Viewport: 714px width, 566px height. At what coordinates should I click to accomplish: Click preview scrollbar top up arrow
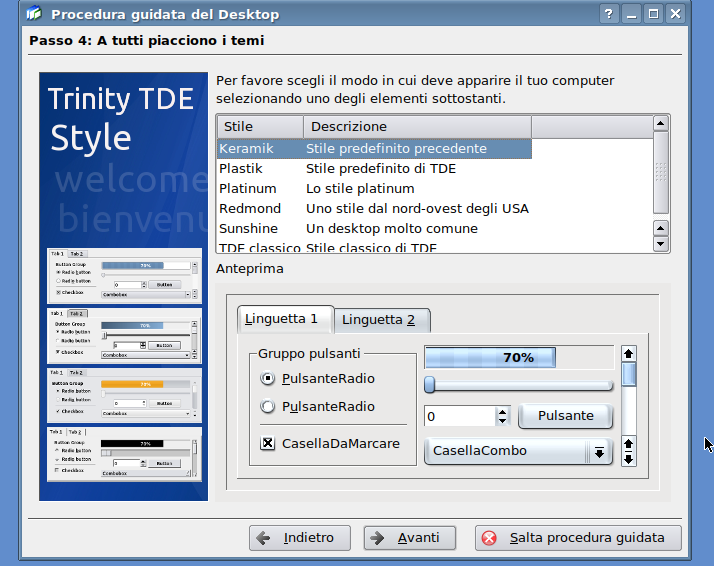tap(629, 353)
